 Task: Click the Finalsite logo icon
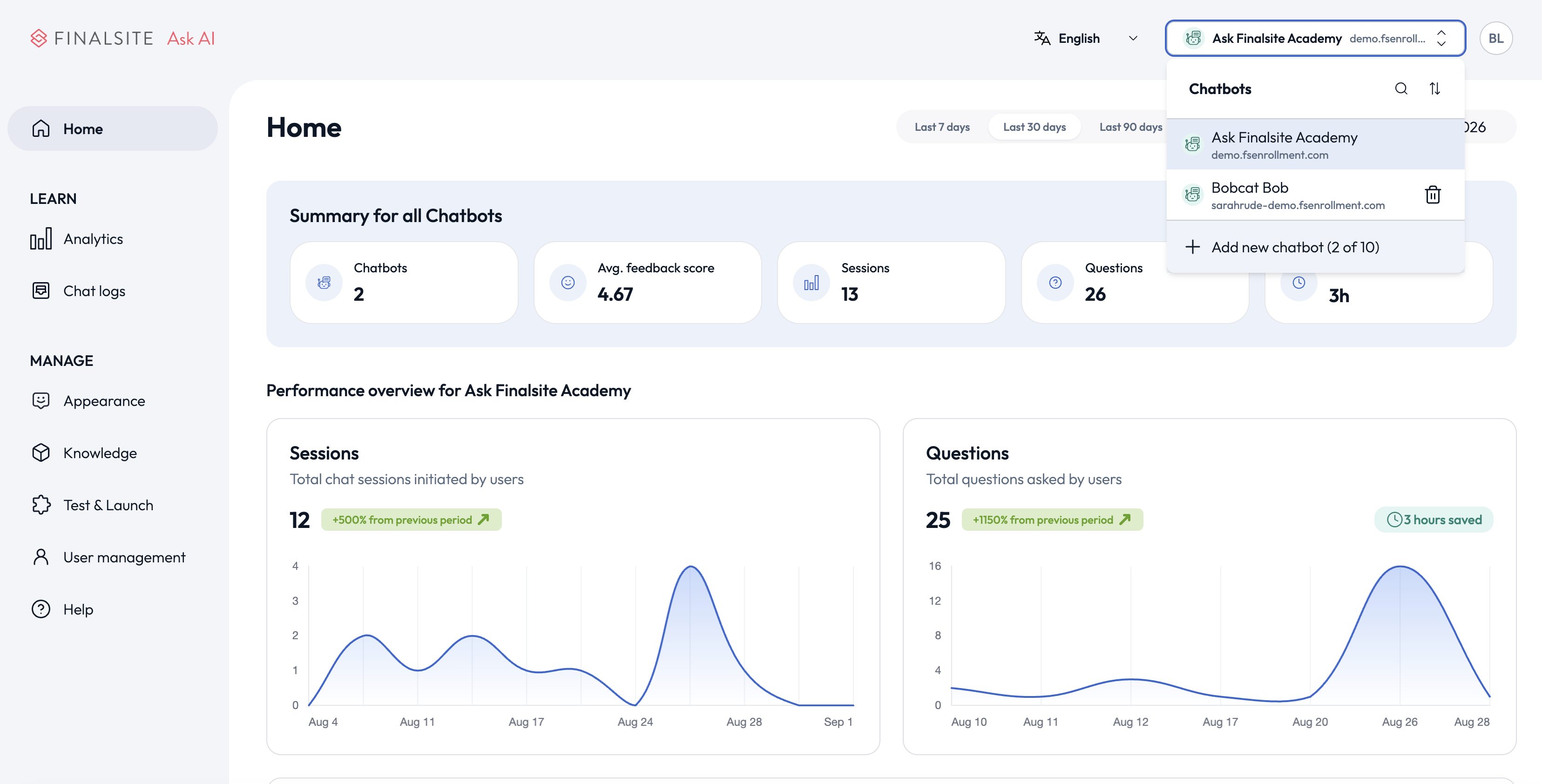[39, 38]
